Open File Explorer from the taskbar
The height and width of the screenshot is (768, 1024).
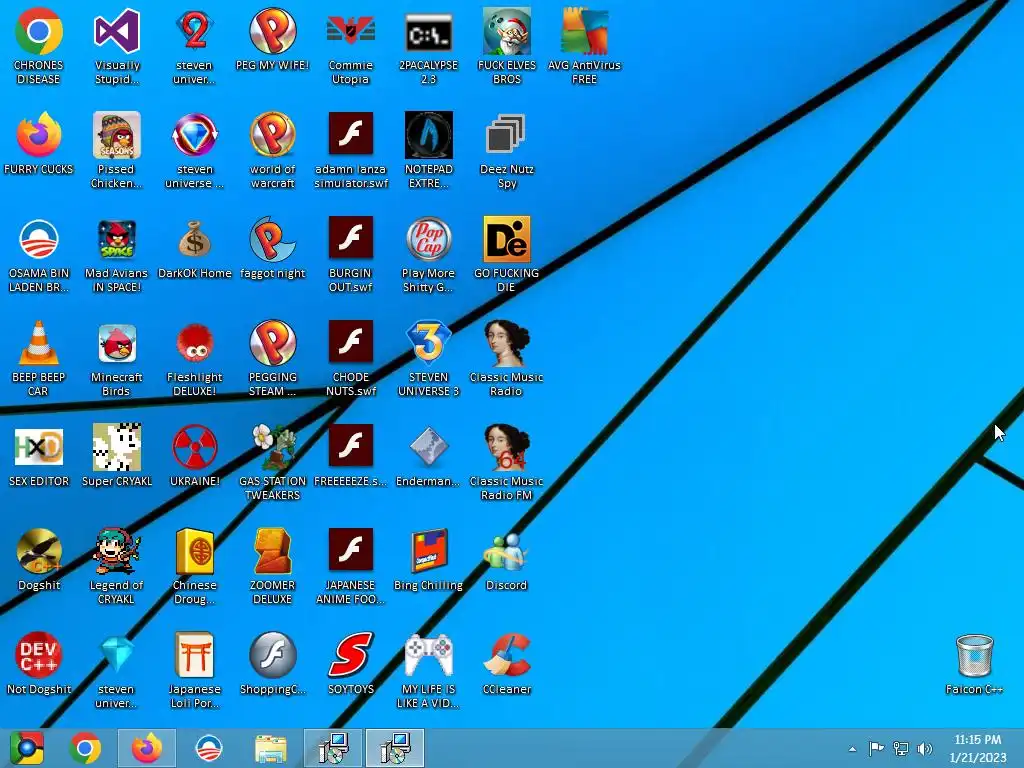(270, 748)
